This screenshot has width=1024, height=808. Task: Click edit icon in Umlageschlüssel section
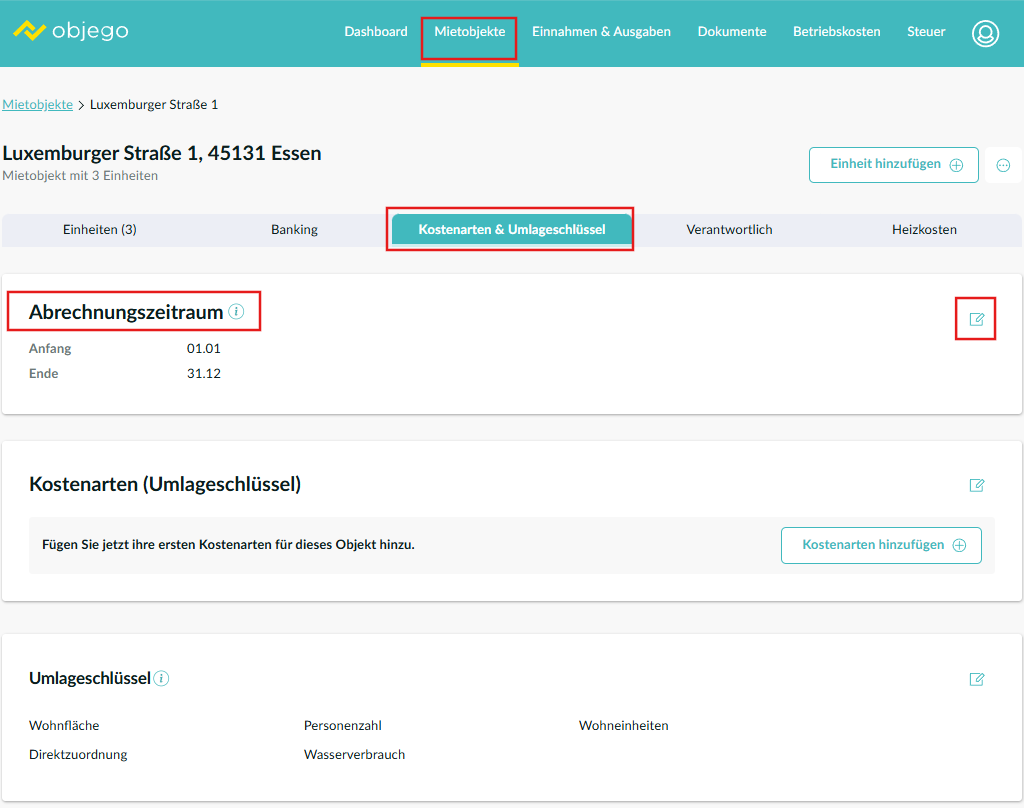[976, 679]
